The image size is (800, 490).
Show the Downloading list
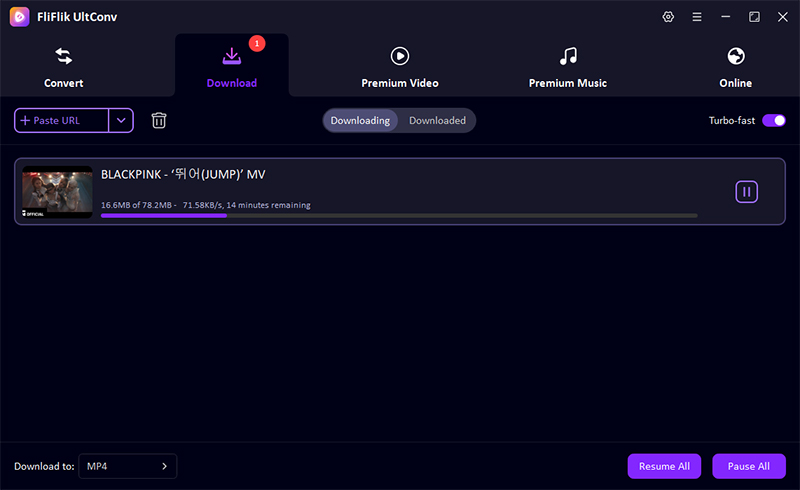tap(360, 120)
